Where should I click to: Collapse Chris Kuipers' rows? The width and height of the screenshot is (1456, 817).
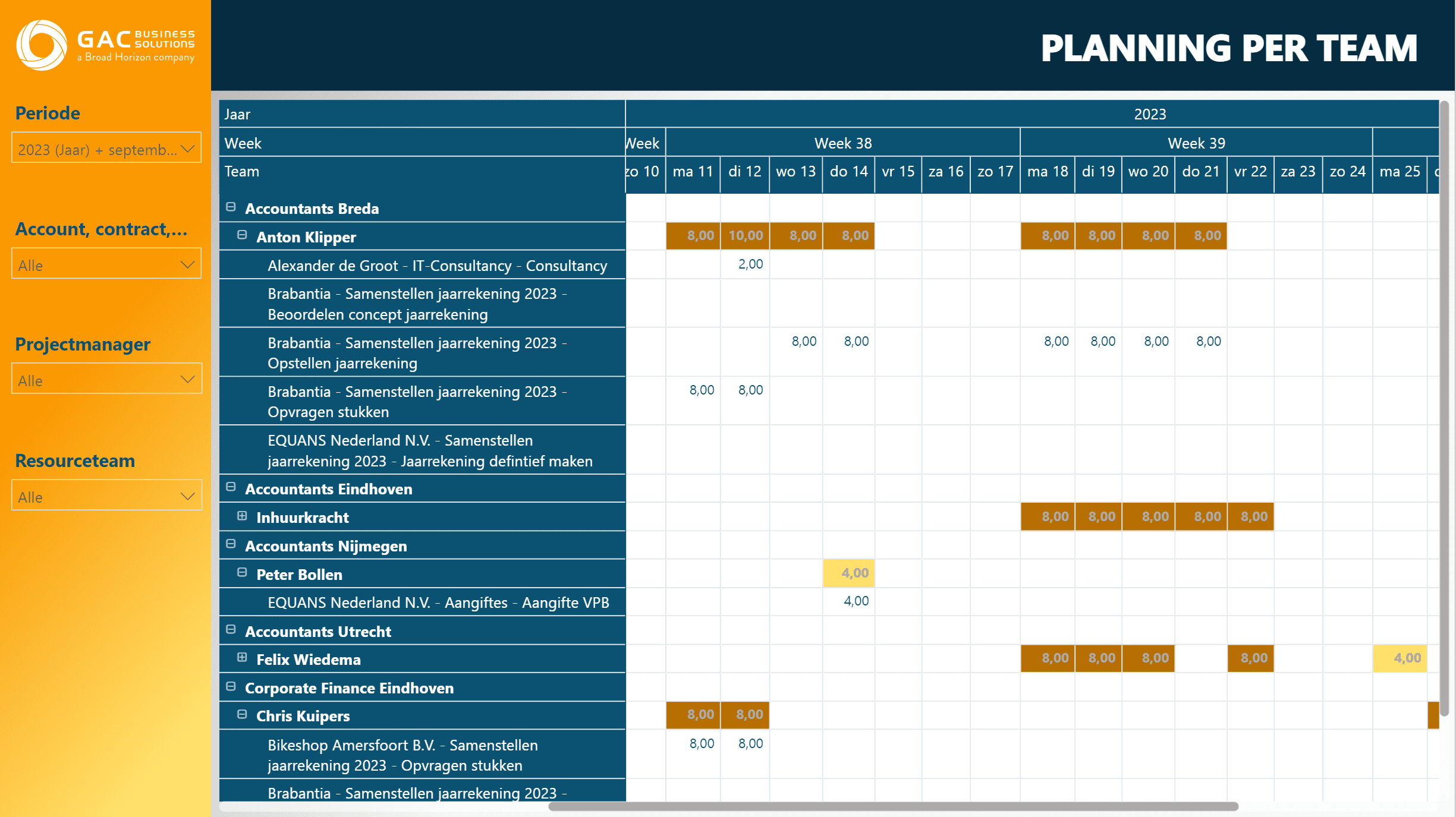(x=242, y=715)
